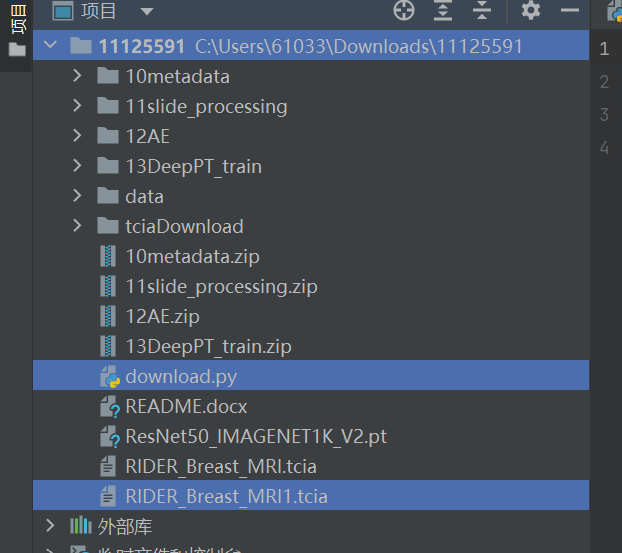Click the Expand All toolbar icon

click(x=443, y=10)
